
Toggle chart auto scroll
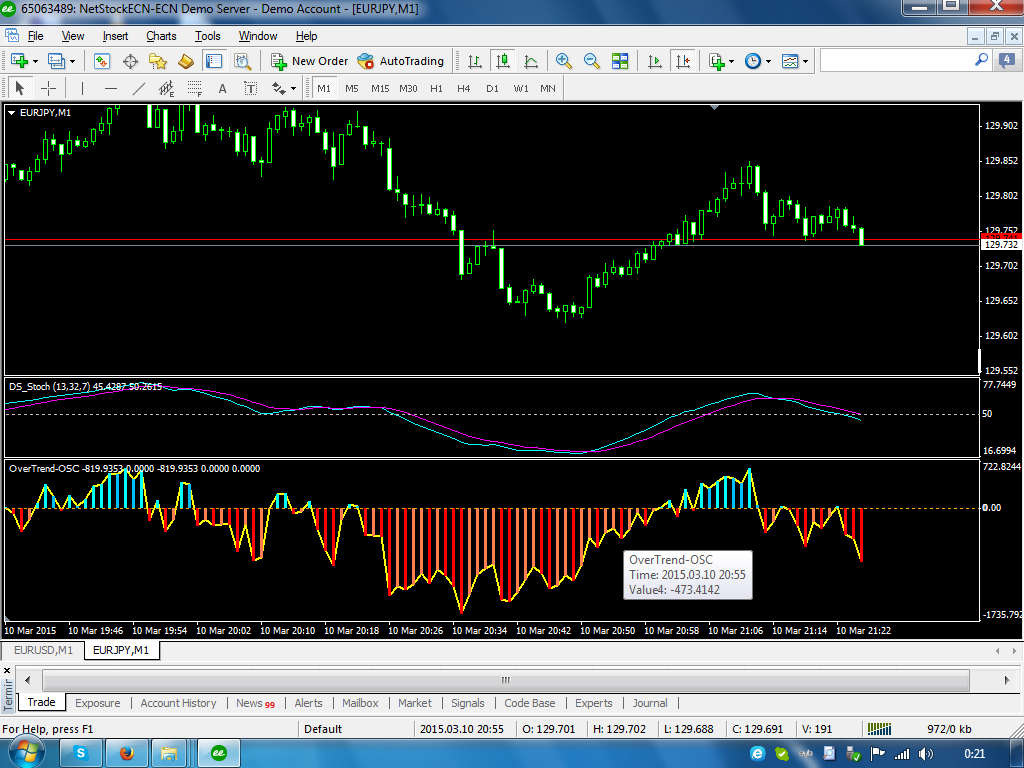(x=655, y=61)
